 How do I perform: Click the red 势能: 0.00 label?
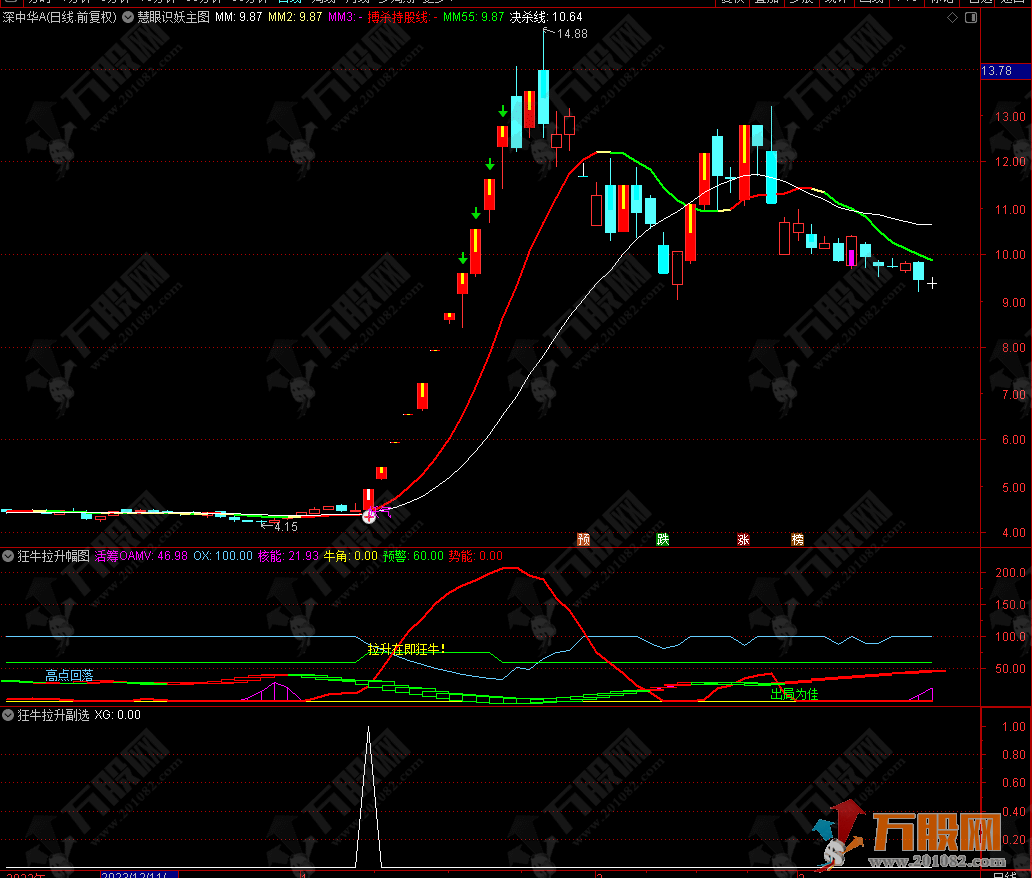tap(476, 556)
